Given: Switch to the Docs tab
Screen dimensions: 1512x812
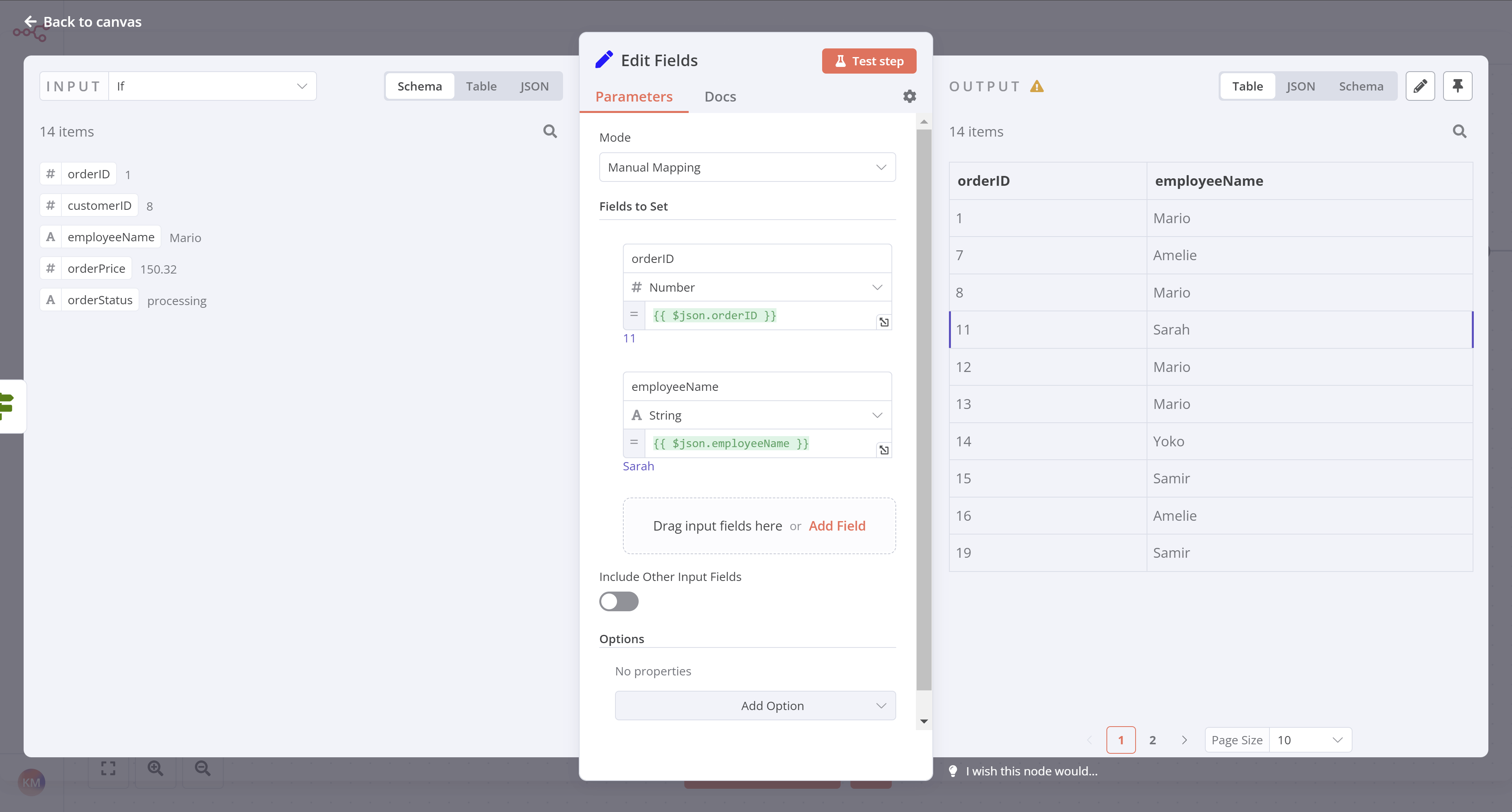Looking at the screenshot, I should coord(720,96).
